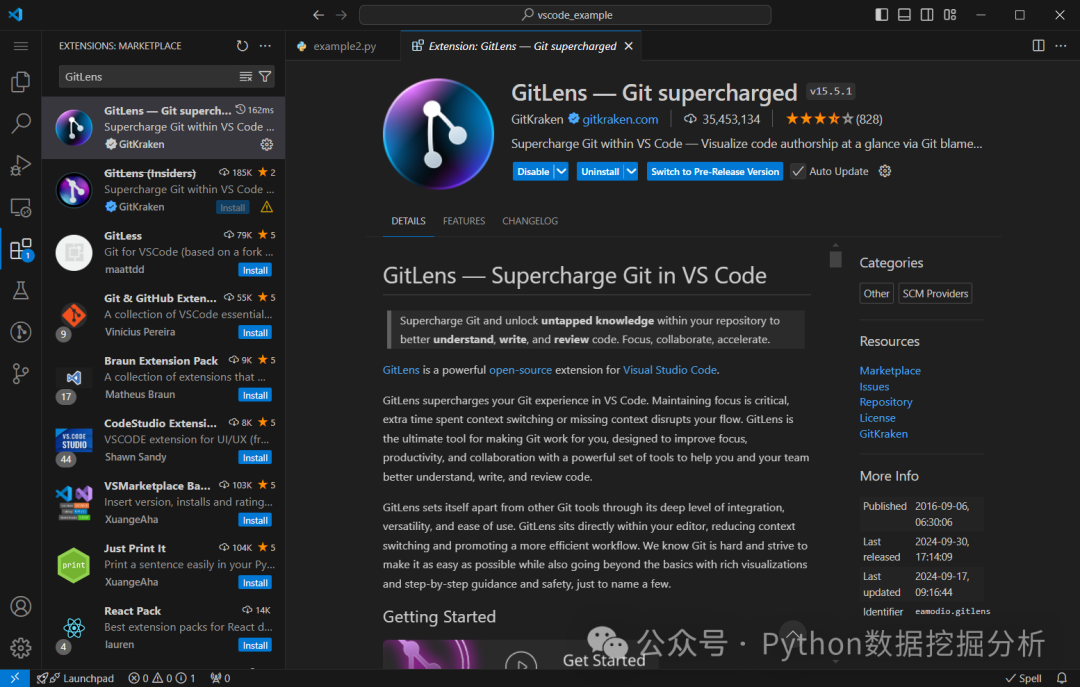Select the CHANGELOG tab
Image resolution: width=1080 pixels, height=687 pixels.
[530, 221]
